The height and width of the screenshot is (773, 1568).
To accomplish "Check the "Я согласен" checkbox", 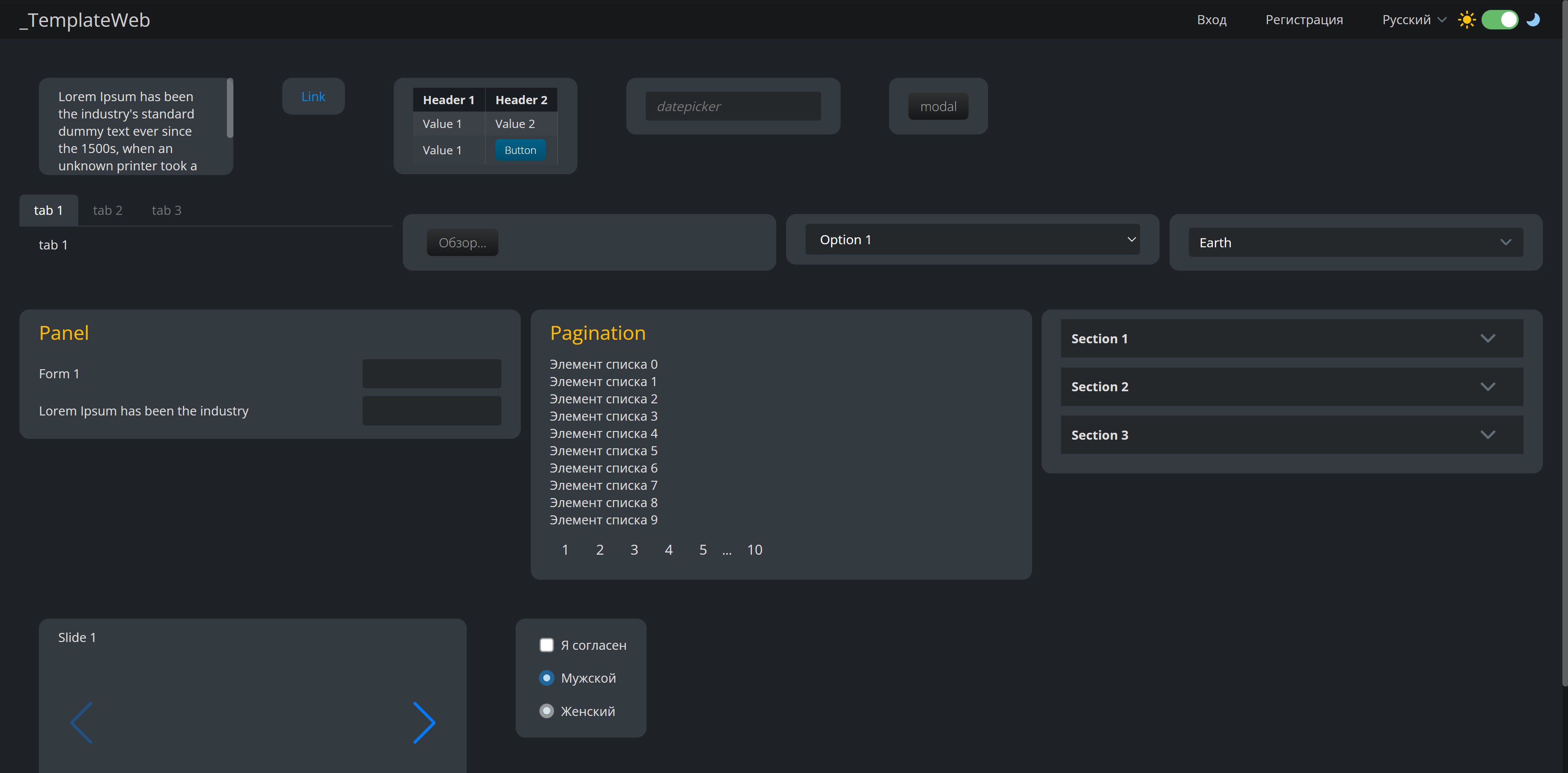I will tap(547, 645).
